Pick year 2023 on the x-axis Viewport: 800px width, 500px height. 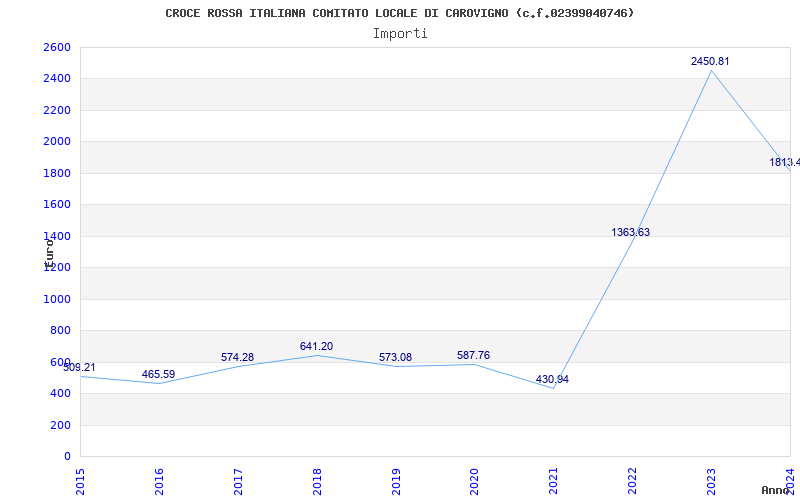[712, 479]
